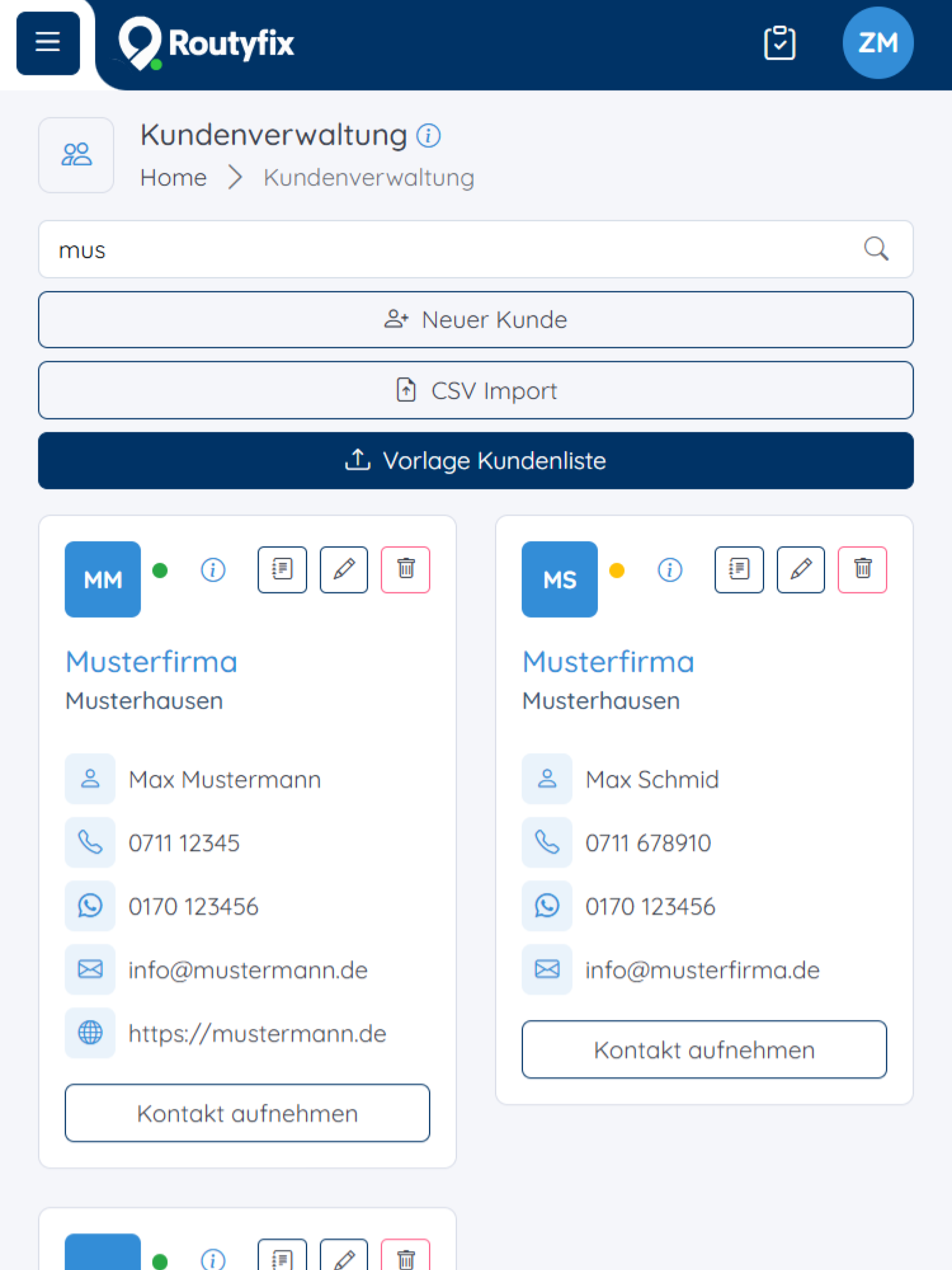Screen dimensions: 952x1270
Task: Click the search magnifier icon
Action: 876,249
